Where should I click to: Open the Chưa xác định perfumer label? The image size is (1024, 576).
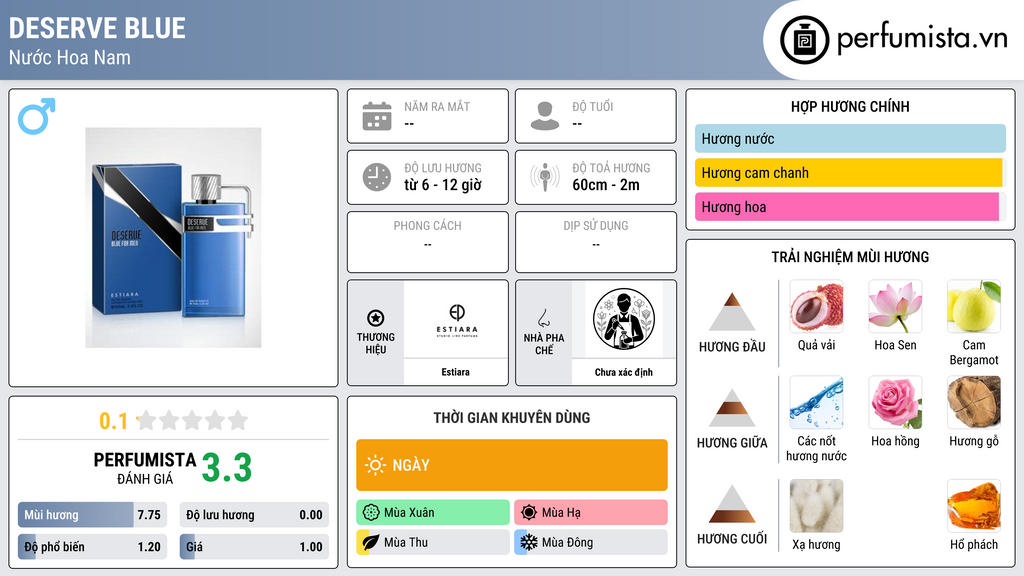click(x=624, y=372)
